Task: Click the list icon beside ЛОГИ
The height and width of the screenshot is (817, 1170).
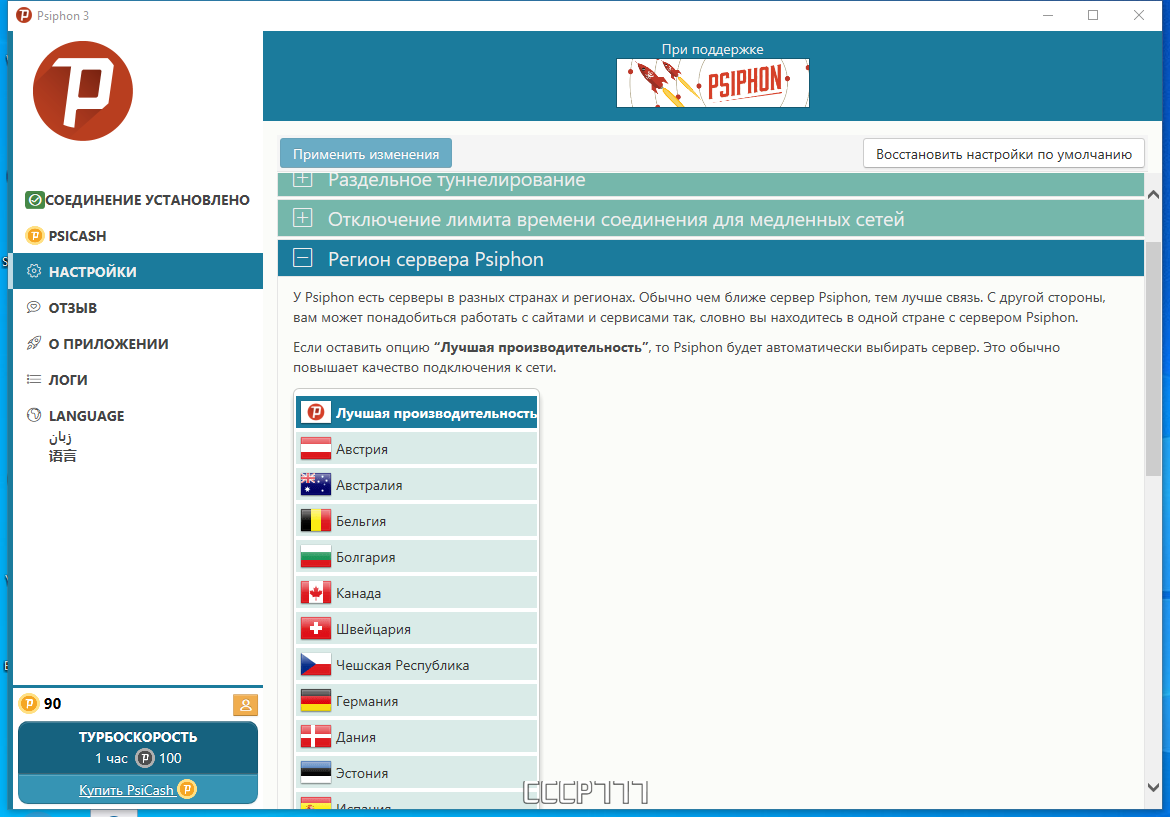Action: click(34, 379)
